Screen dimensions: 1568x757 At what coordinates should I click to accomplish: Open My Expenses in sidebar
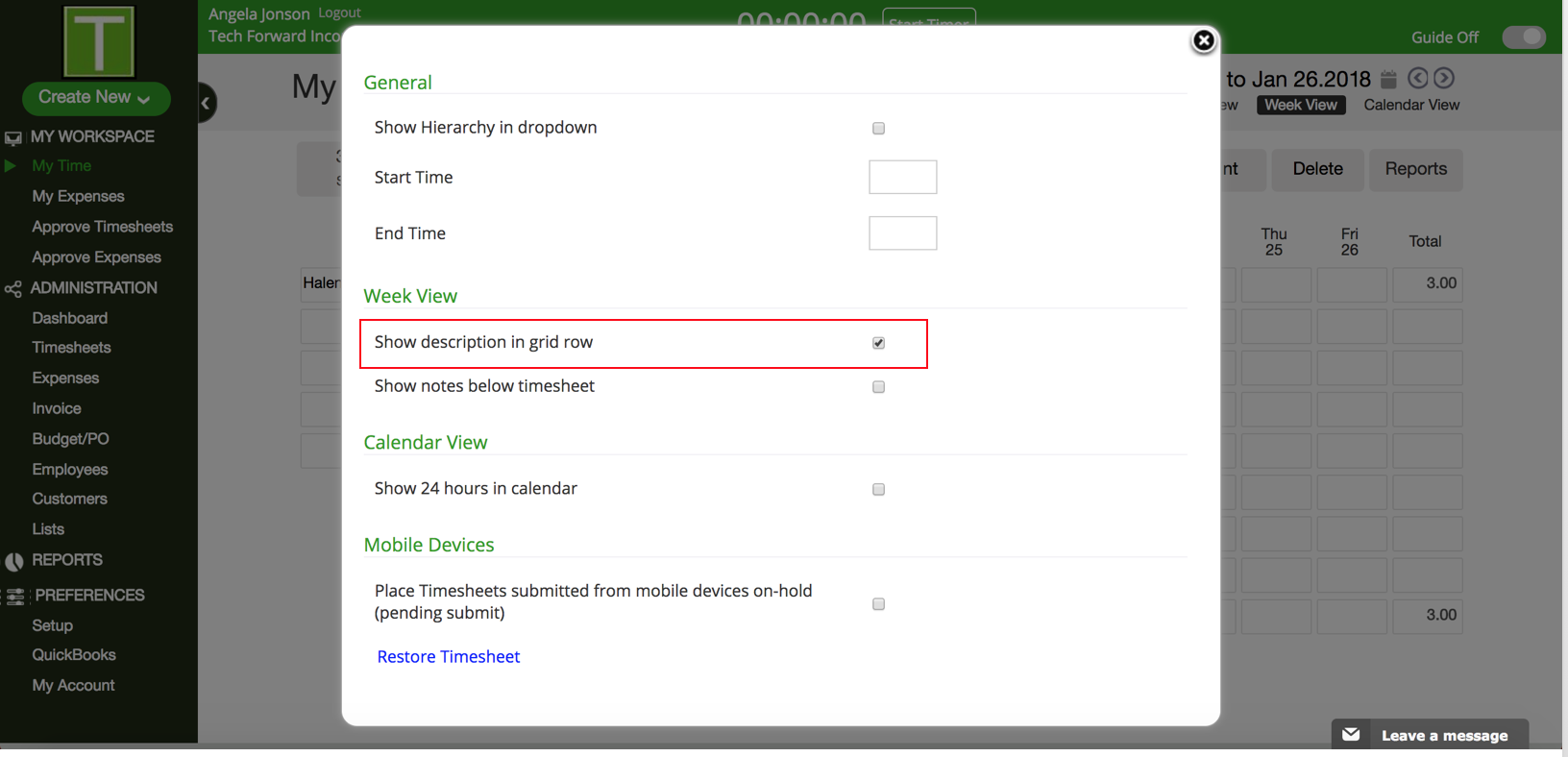[78, 196]
